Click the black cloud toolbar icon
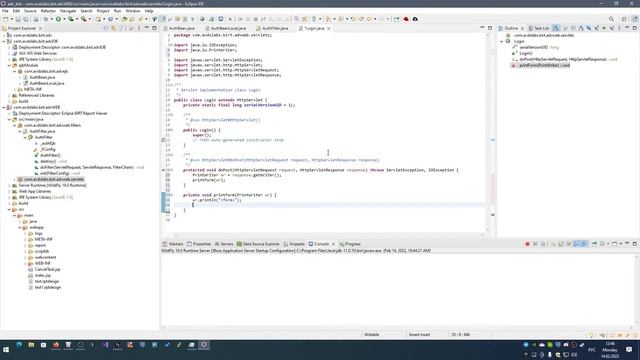The width and height of the screenshot is (640, 360). pos(415,19)
